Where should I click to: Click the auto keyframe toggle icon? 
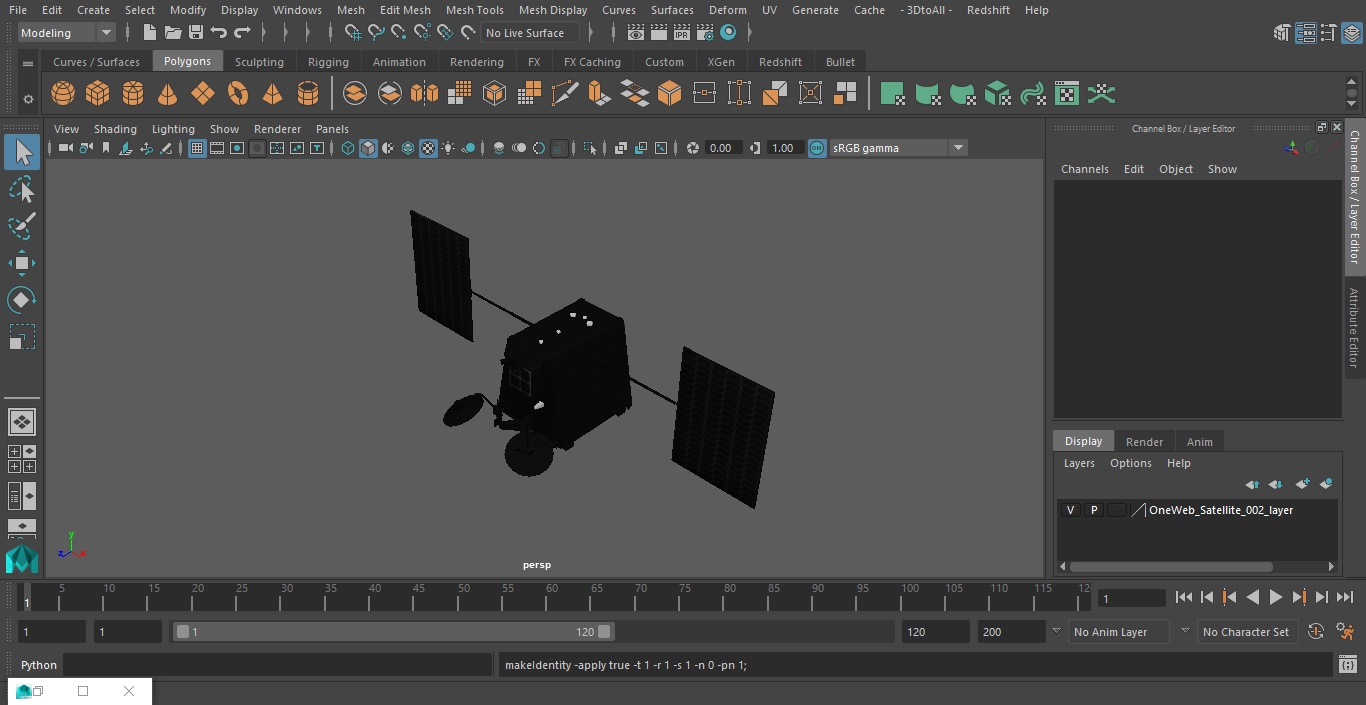pyautogui.click(x=1317, y=631)
